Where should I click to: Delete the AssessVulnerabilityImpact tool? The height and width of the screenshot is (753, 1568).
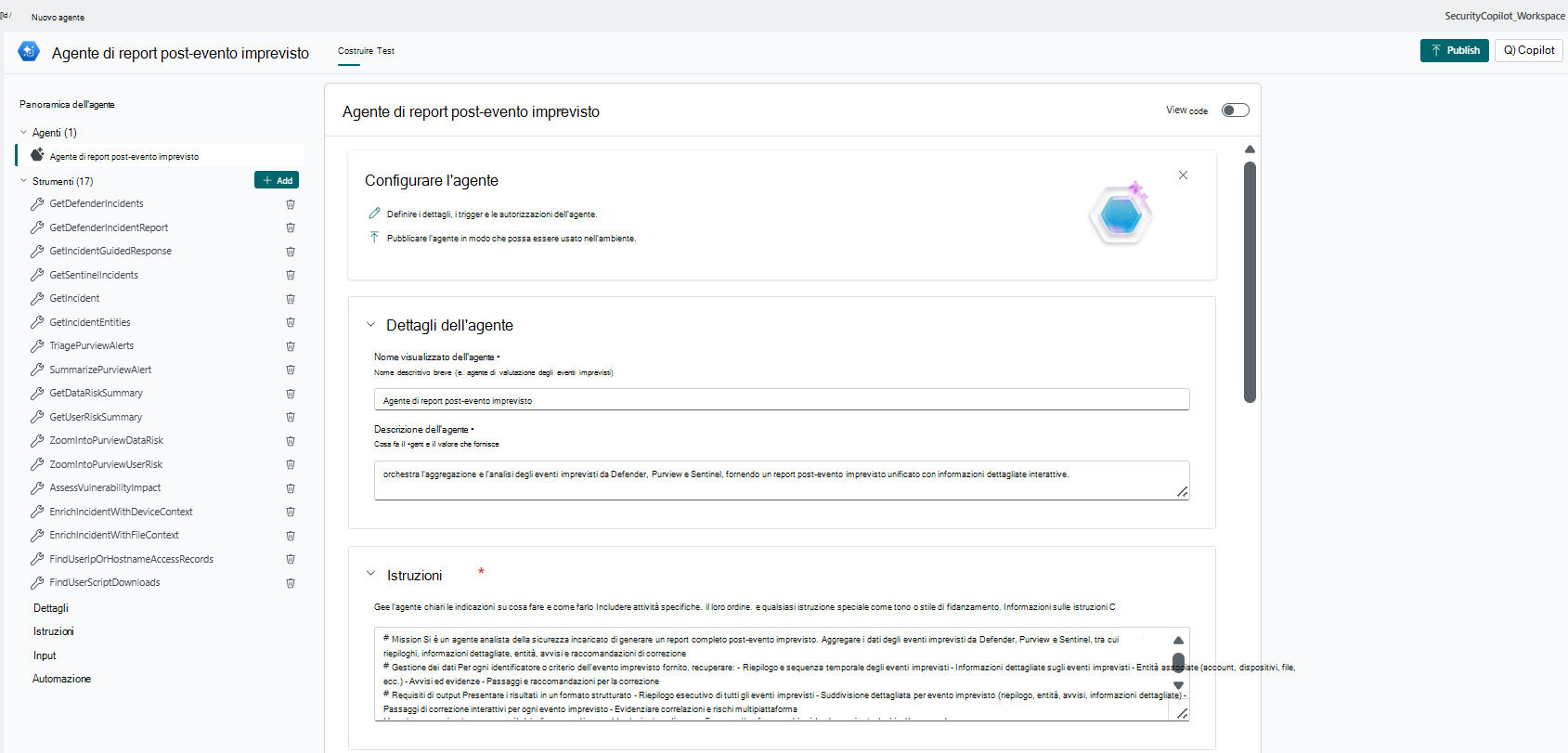point(291,488)
